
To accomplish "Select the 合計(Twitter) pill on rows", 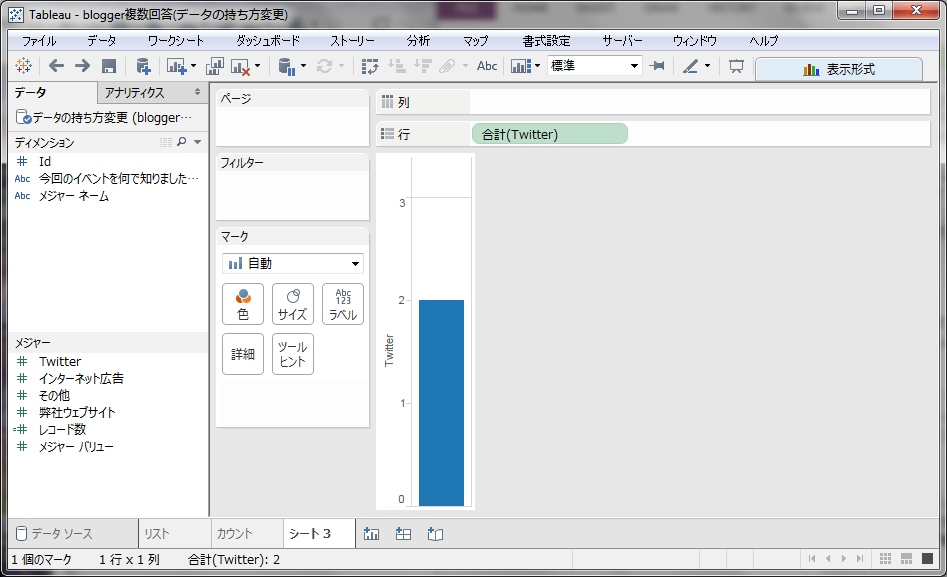I will 550,134.
